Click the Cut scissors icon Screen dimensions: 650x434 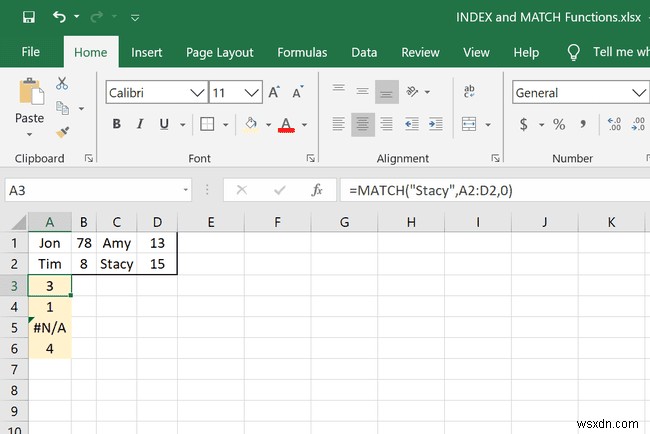click(62, 83)
